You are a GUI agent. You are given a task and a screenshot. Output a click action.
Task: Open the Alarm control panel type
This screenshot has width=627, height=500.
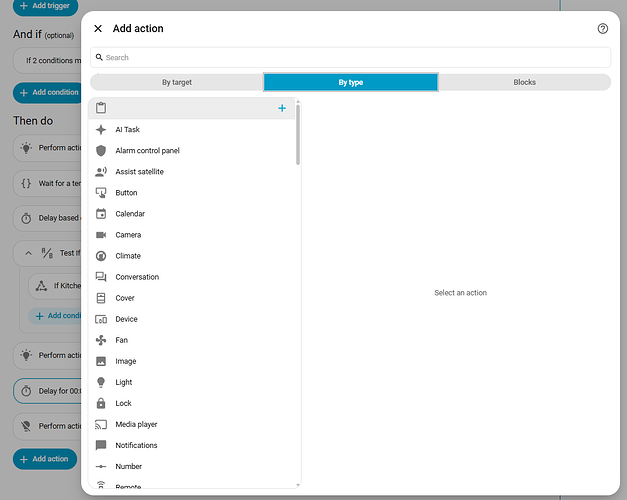point(192,151)
